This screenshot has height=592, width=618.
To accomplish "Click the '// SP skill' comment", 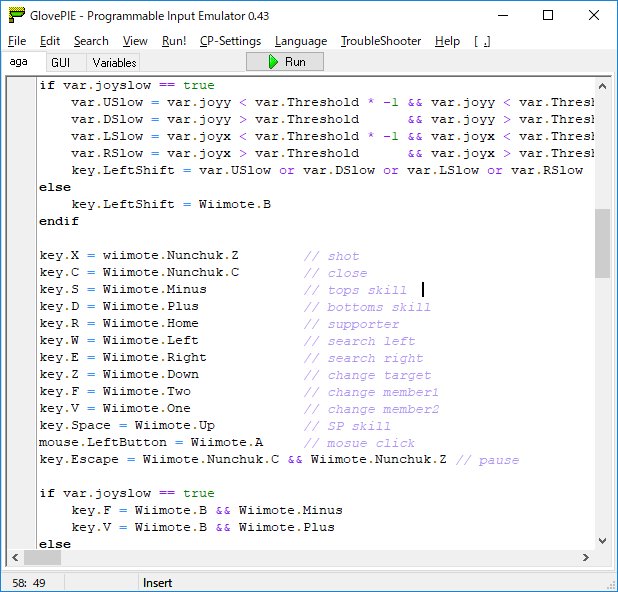I will (x=347, y=426).
